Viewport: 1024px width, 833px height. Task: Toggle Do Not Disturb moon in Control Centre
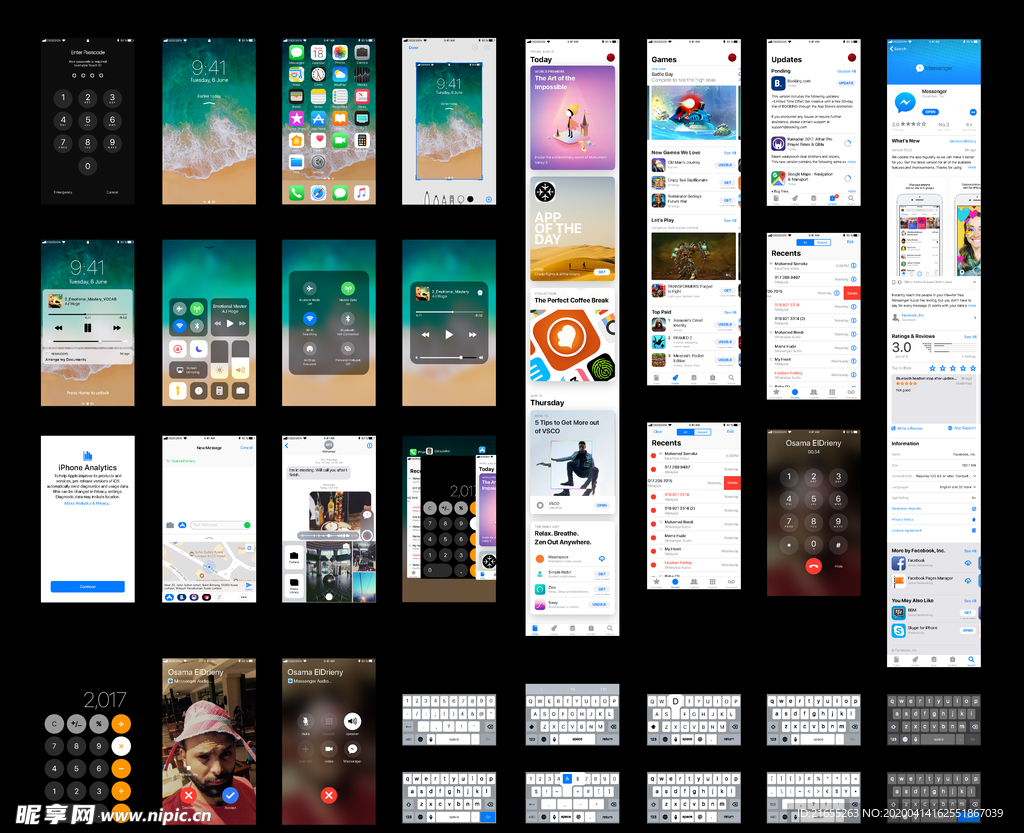pyautogui.click(x=199, y=349)
